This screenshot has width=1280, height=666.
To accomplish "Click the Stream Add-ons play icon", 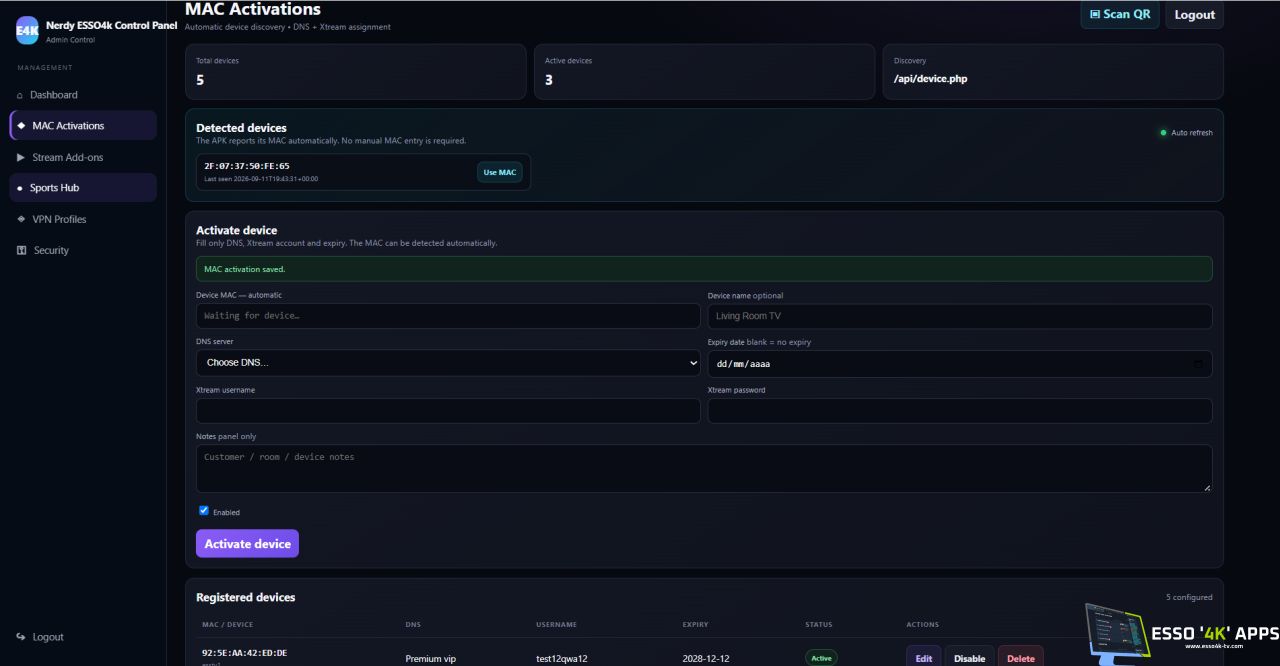I will (x=21, y=157).
